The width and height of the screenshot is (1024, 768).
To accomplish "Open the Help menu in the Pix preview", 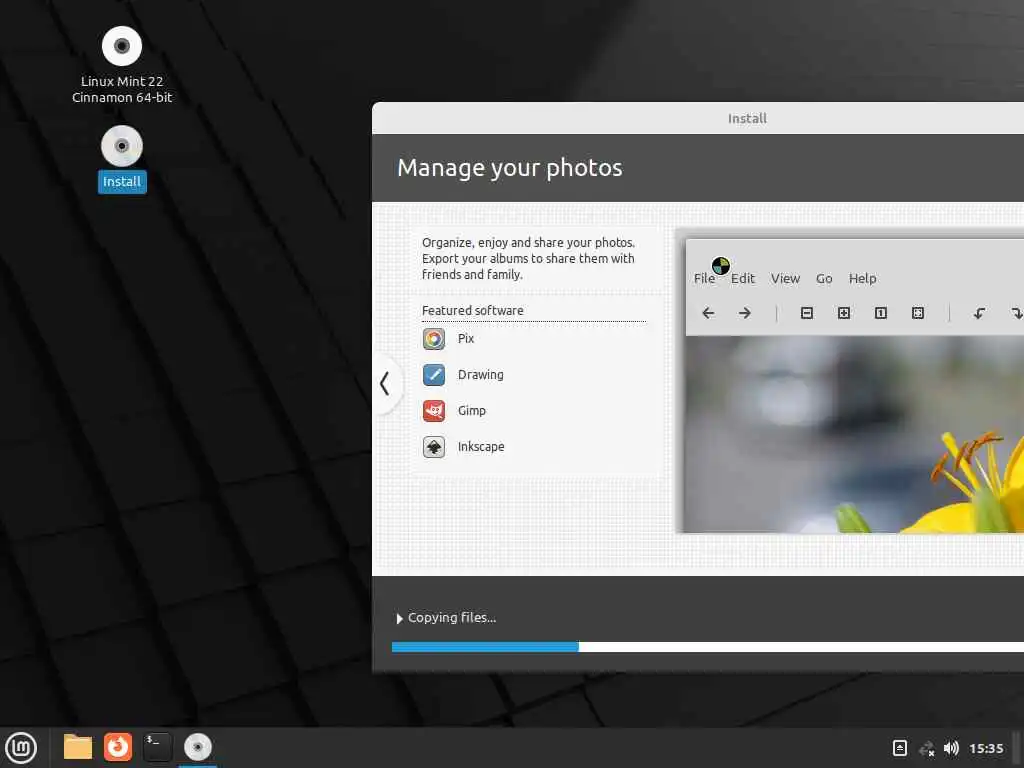I will [862, 278].
